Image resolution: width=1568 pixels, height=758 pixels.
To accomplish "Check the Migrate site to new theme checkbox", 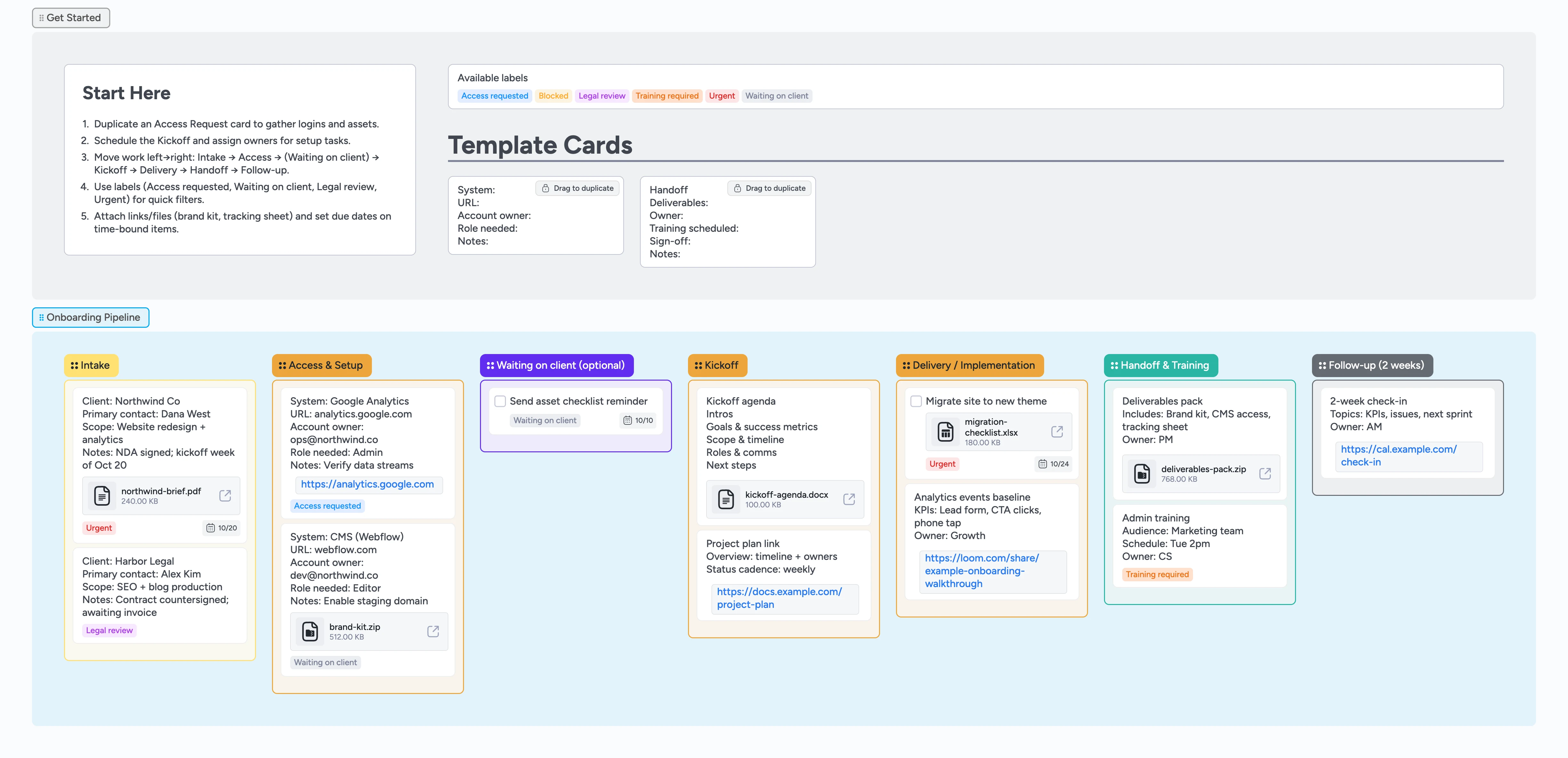I will click(x=916, y=401).
